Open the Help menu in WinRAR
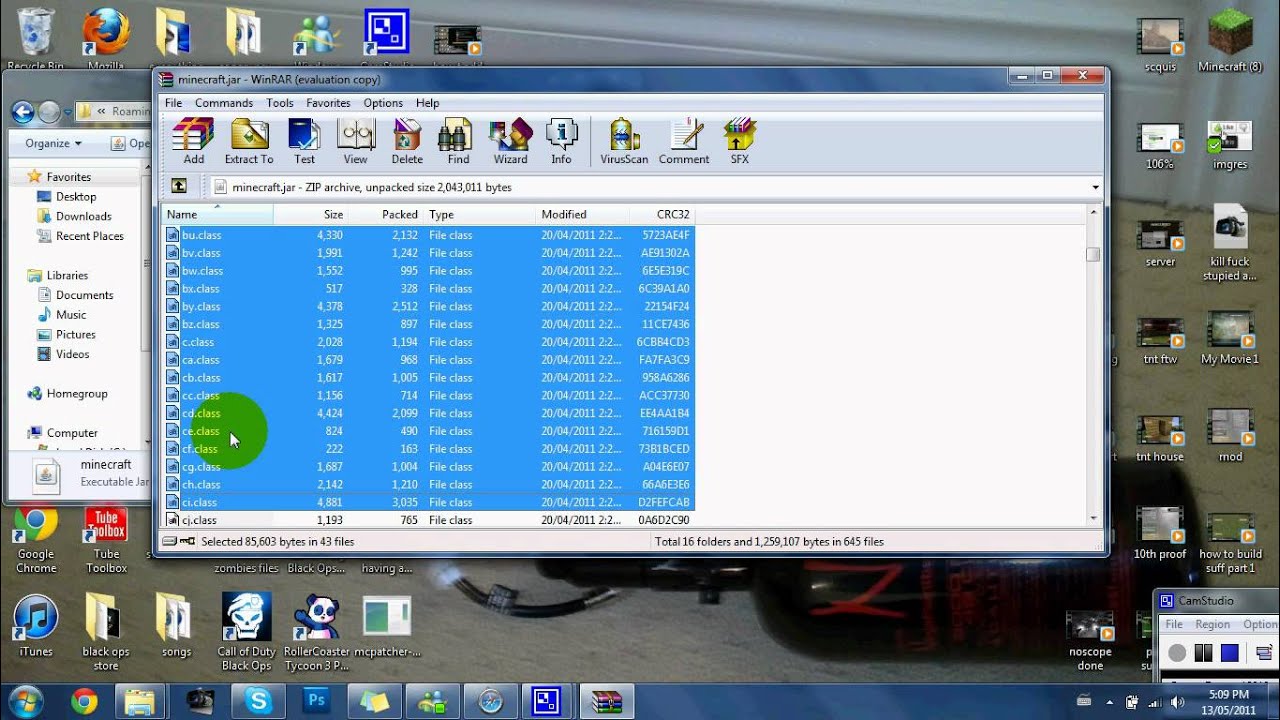The width and height of the screenshot is (1280, 720). [x=427, y=103]
